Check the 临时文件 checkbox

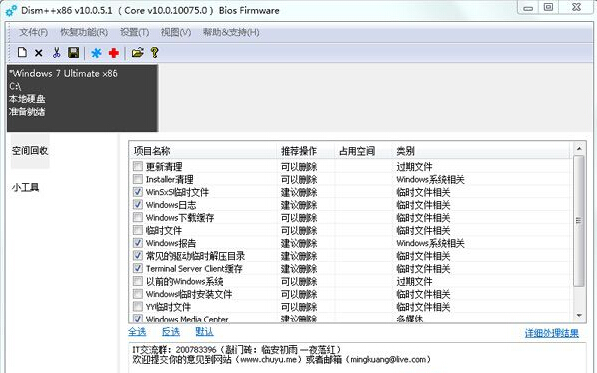pyautogui.click(x=138, y=230)
